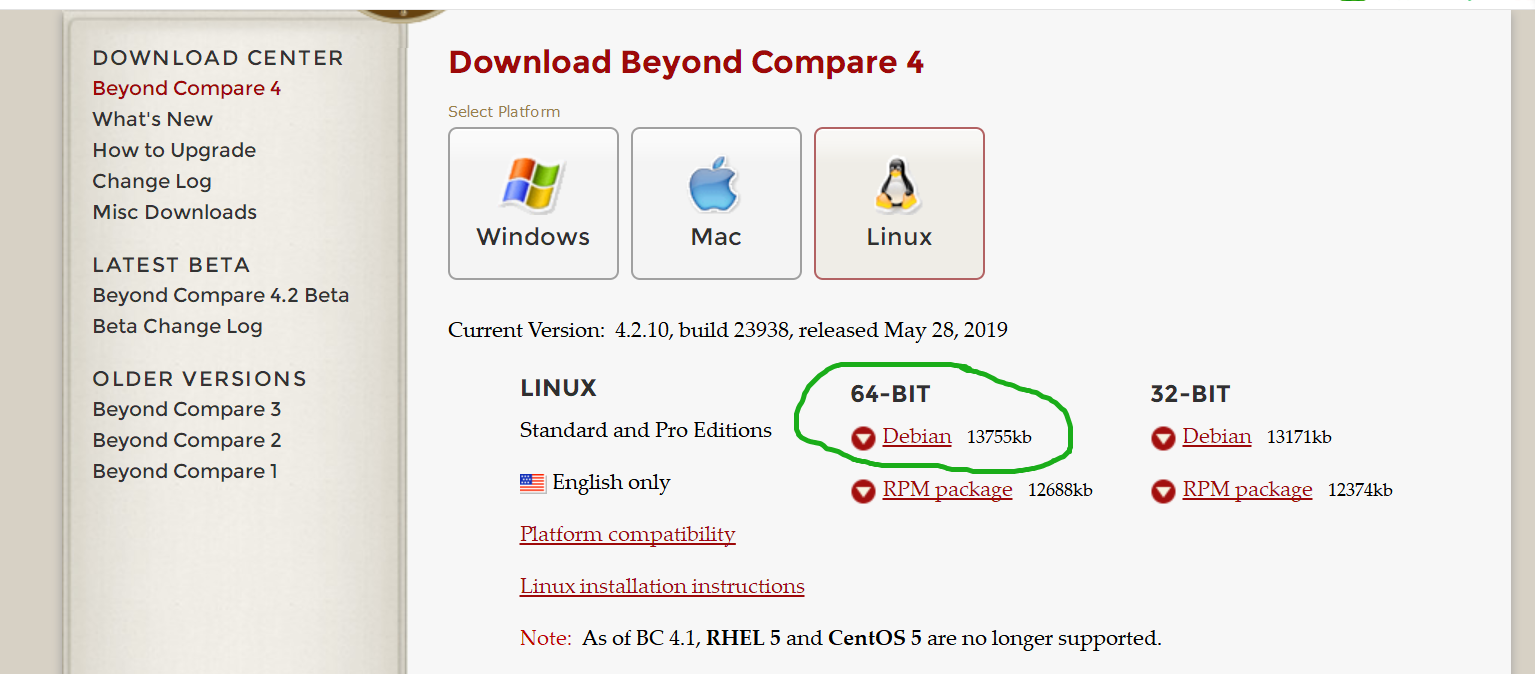Open the Change Log page

coord(151,181)
